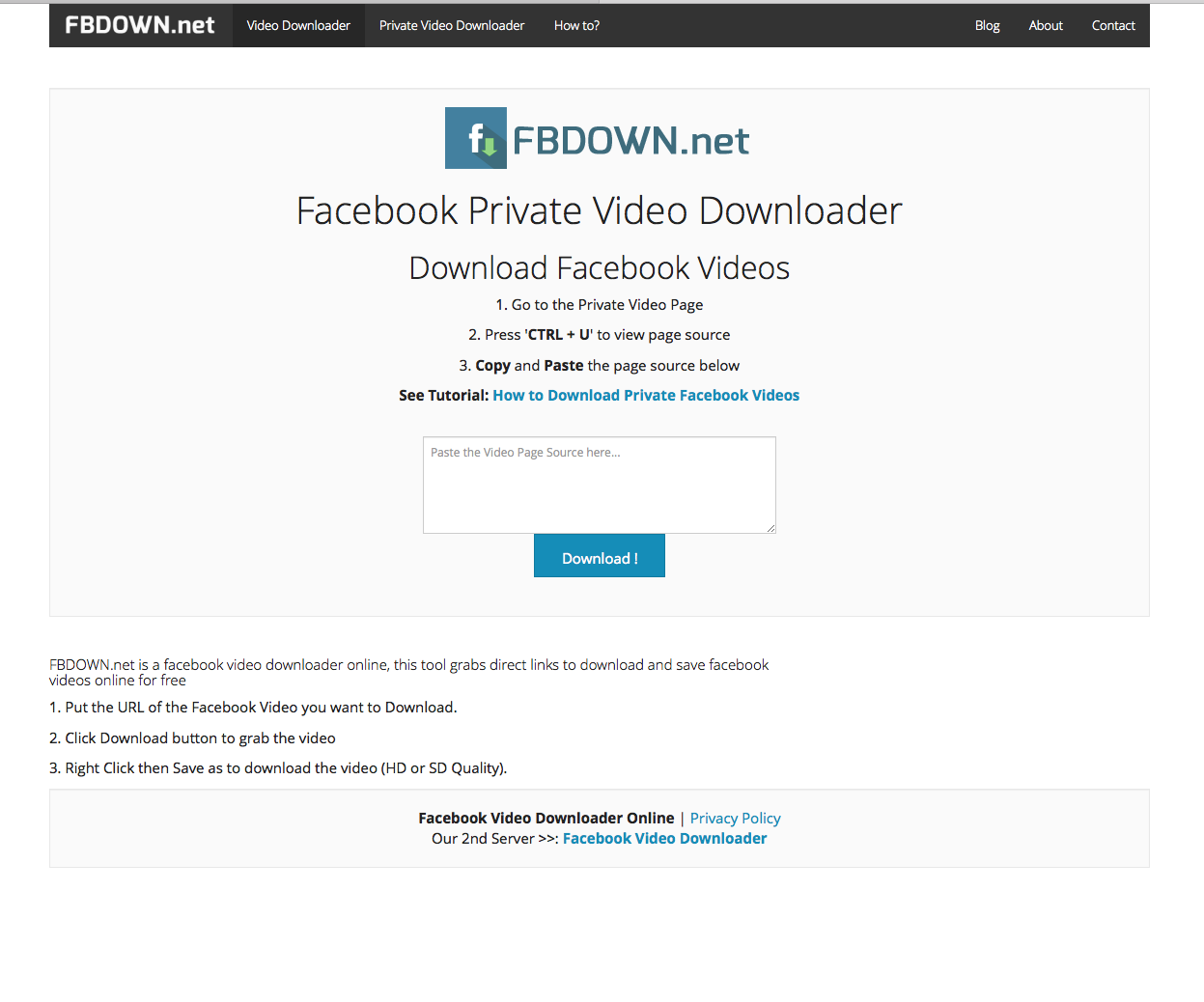Click the 'Our 2nd Server >>:' label
The height and width of the screenshot is (1002, 1204).
click(x=495, y=839)
